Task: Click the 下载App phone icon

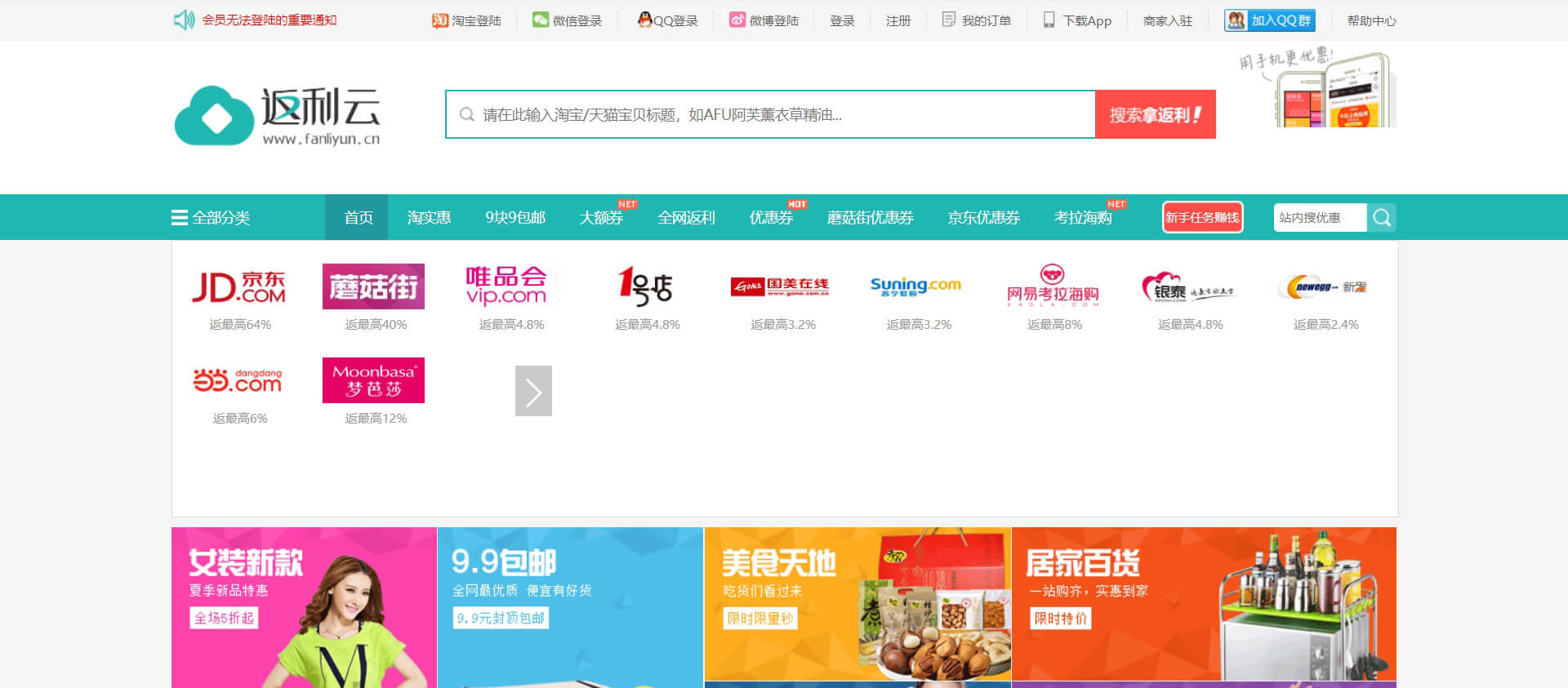Action: (x=1049, y=20)
